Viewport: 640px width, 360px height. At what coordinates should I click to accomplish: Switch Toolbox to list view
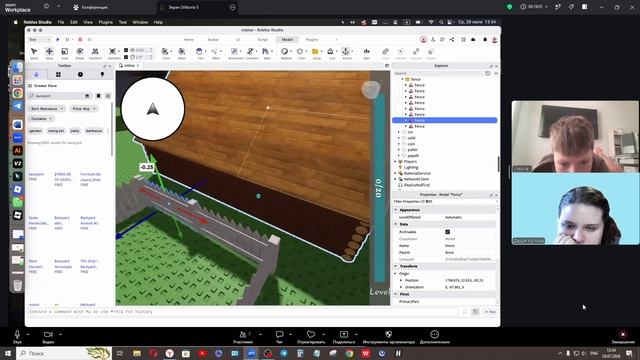[108, 96]
